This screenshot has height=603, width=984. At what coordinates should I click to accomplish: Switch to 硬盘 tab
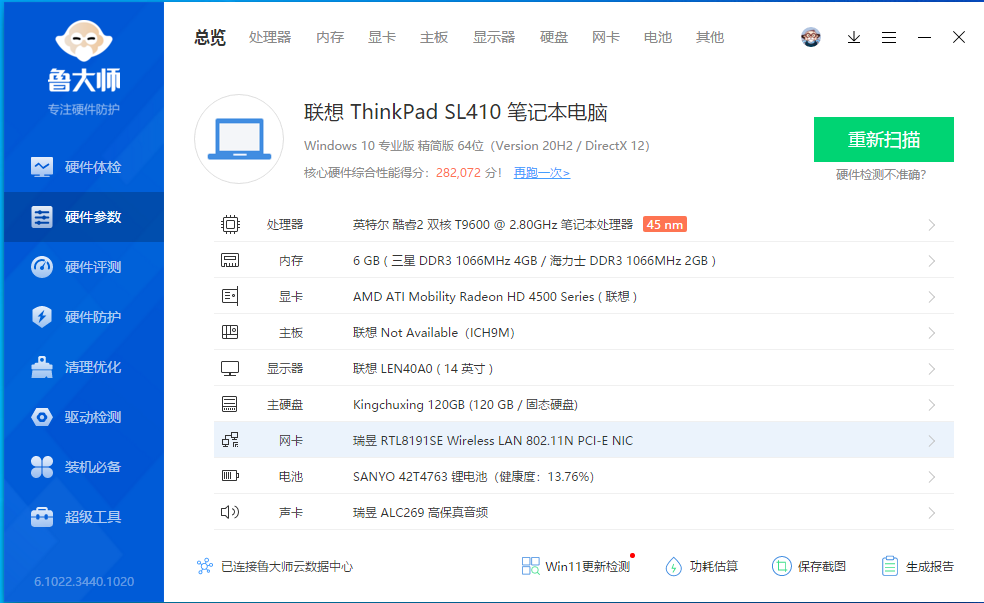click(x=554, y=38)
